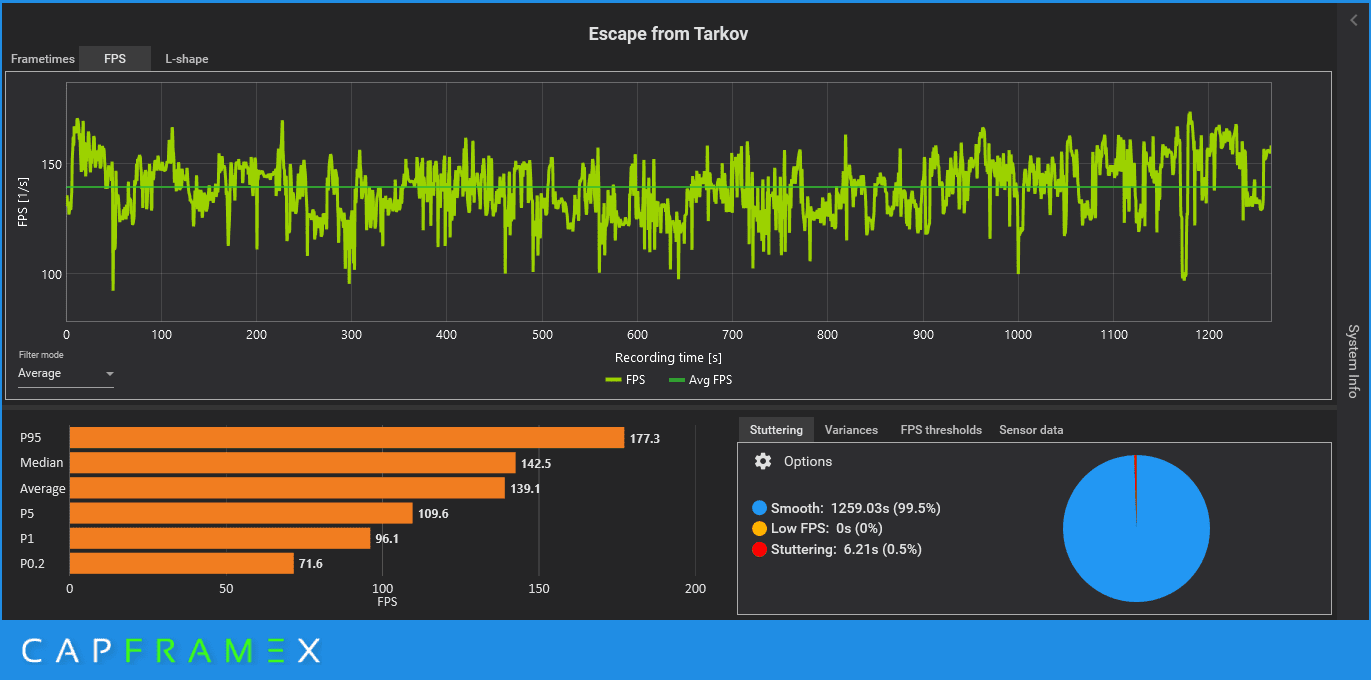Open the Variances tab
Image resolution: width=1371 pixels, height=680 pixels.
851,430
